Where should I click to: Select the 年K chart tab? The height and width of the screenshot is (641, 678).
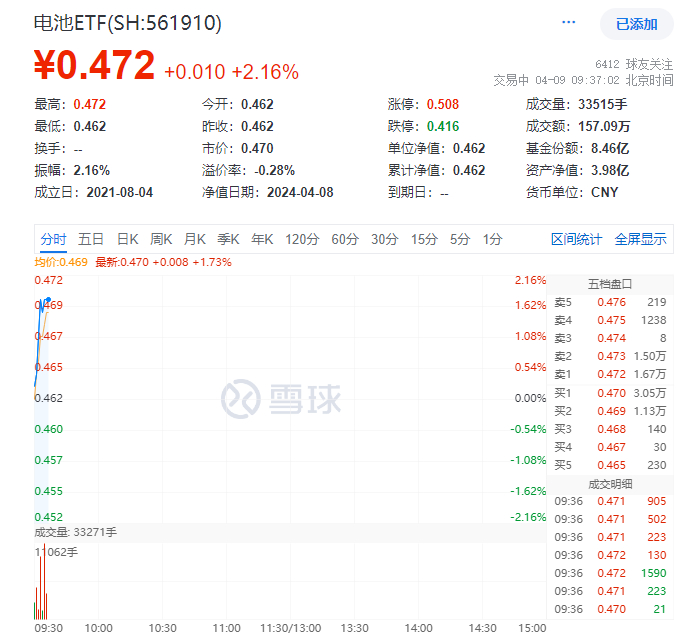coord(262,239)
